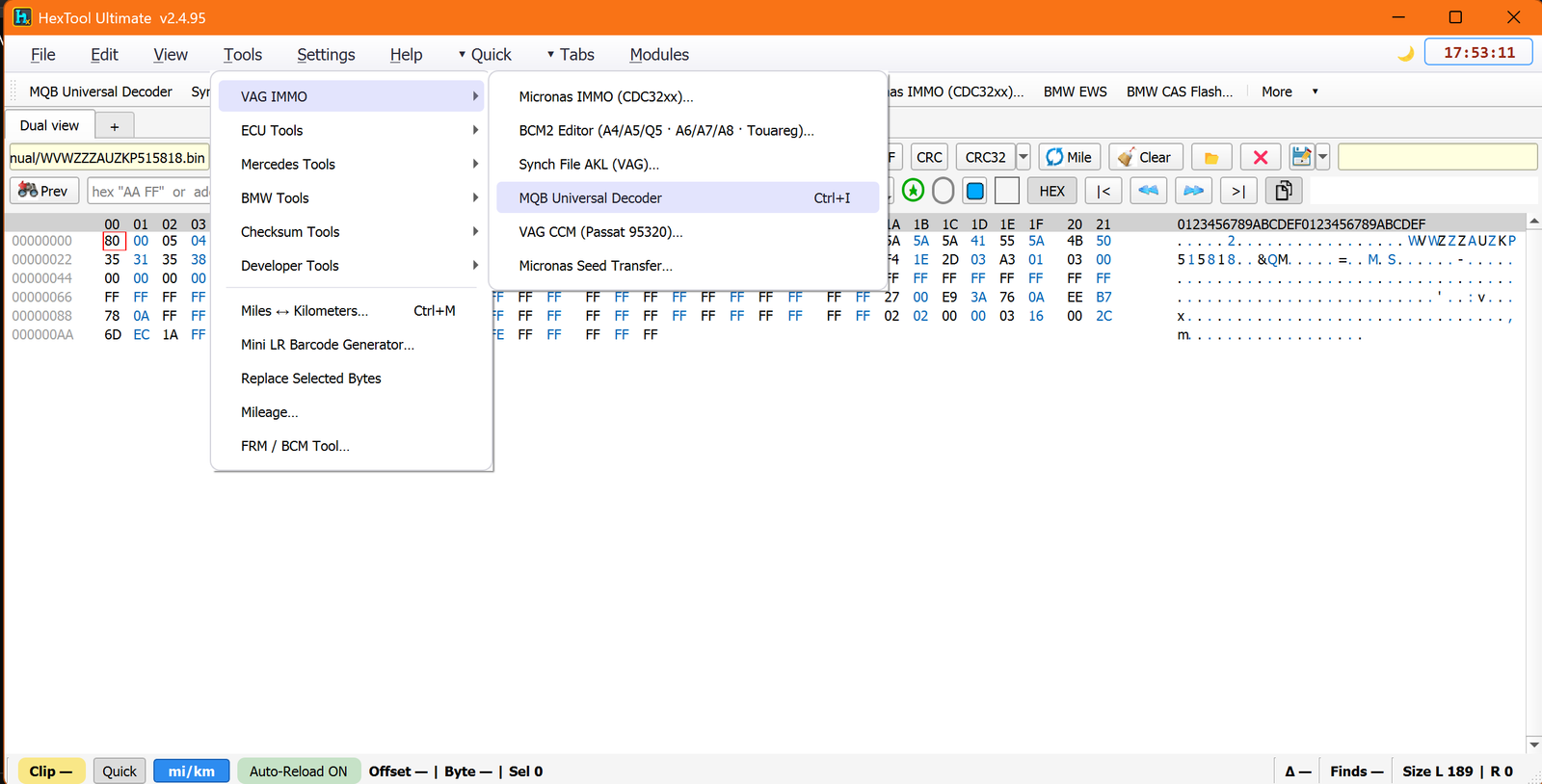Open the CRC32 dropdown arrow
1542x784 pixels.
(1024, 157)
